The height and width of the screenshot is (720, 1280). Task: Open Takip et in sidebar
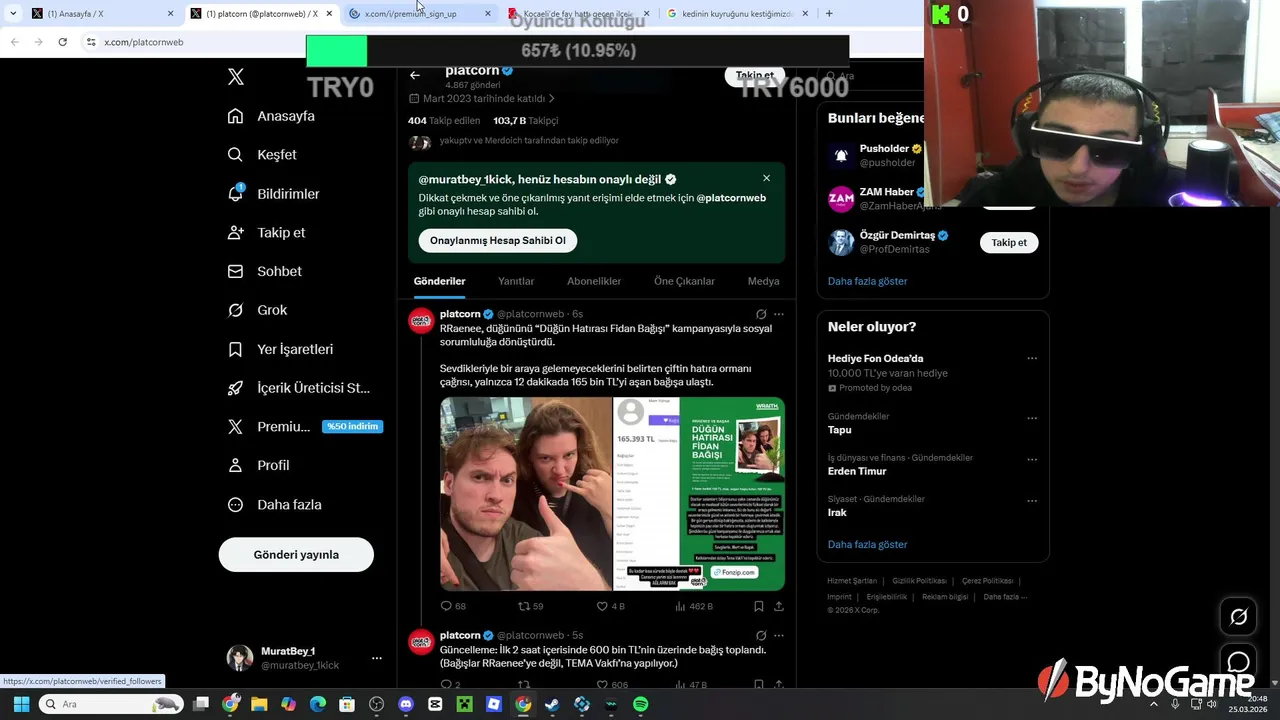tap(266, 232)
